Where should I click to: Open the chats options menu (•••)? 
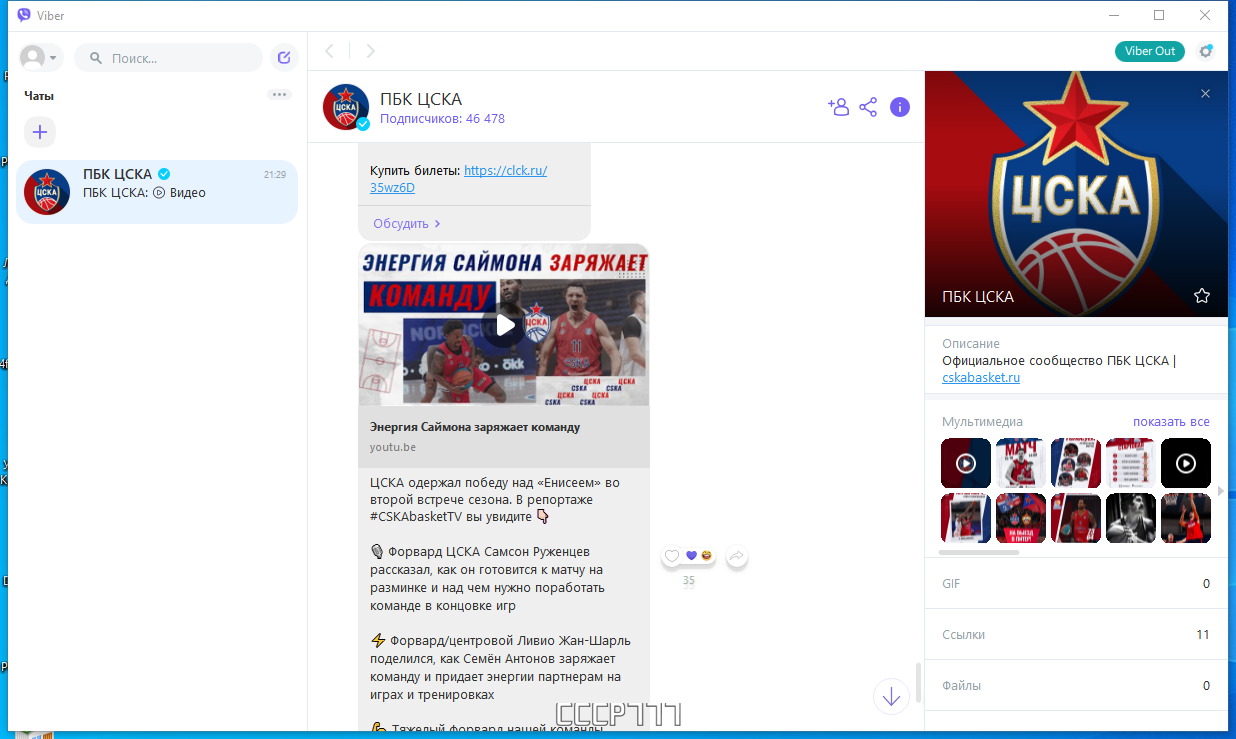coord(278,93)
